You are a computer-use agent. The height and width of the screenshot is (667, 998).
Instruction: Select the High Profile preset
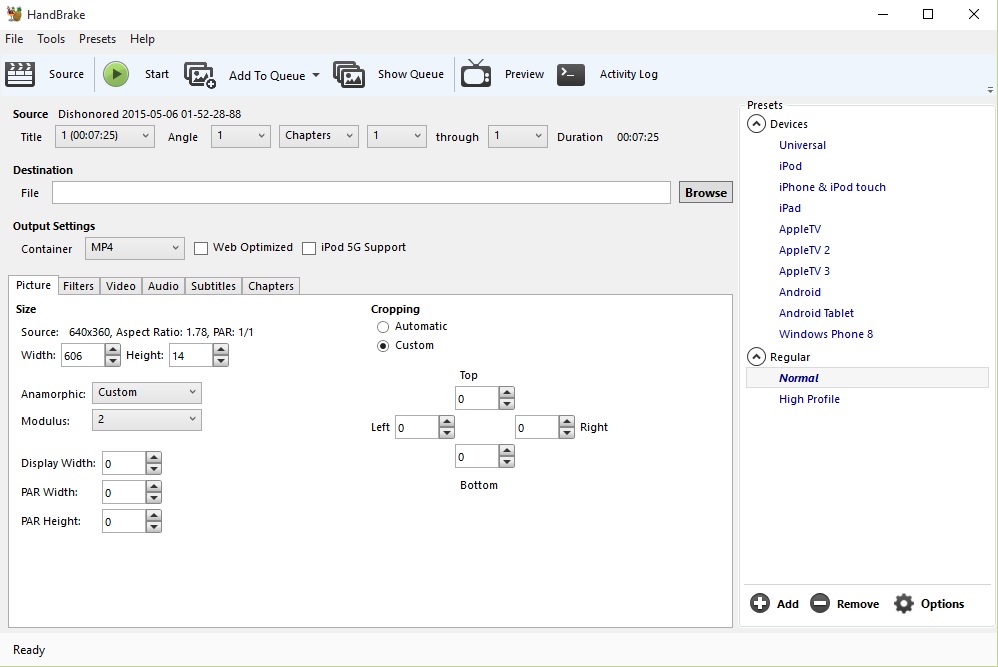click(x=809, y=399)
